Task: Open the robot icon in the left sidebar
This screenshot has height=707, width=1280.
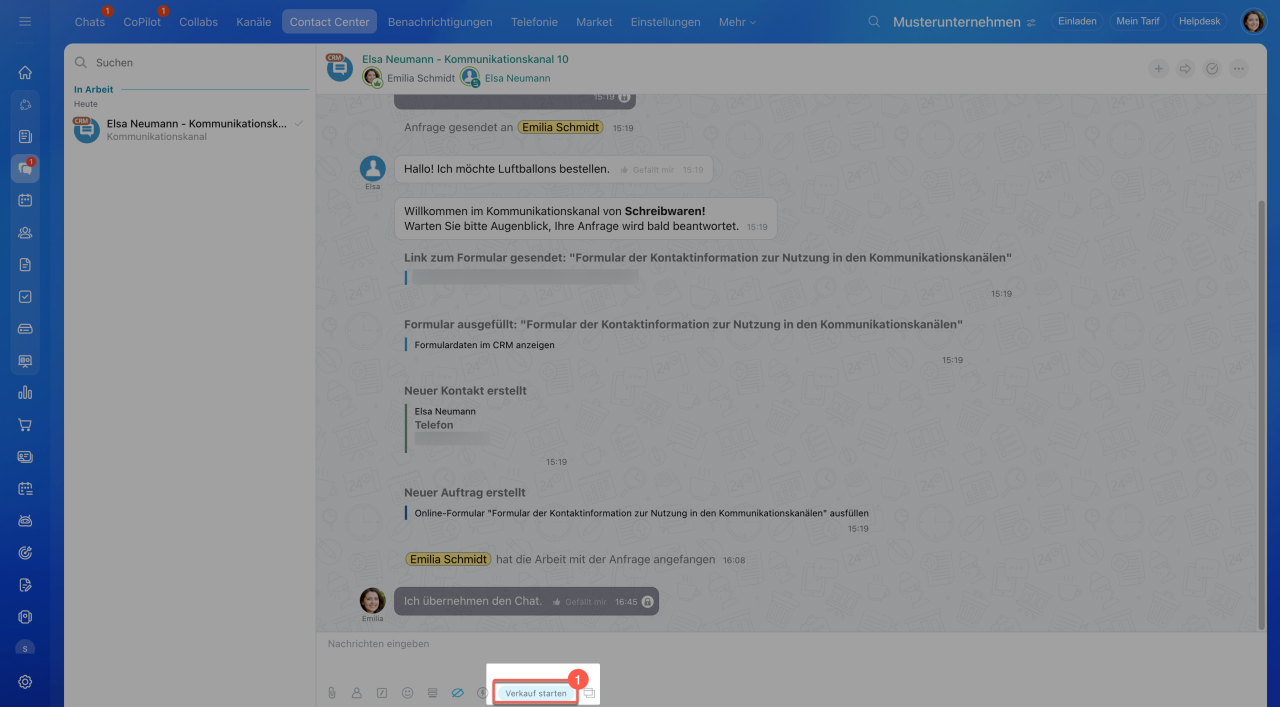Action: (25, 521)
